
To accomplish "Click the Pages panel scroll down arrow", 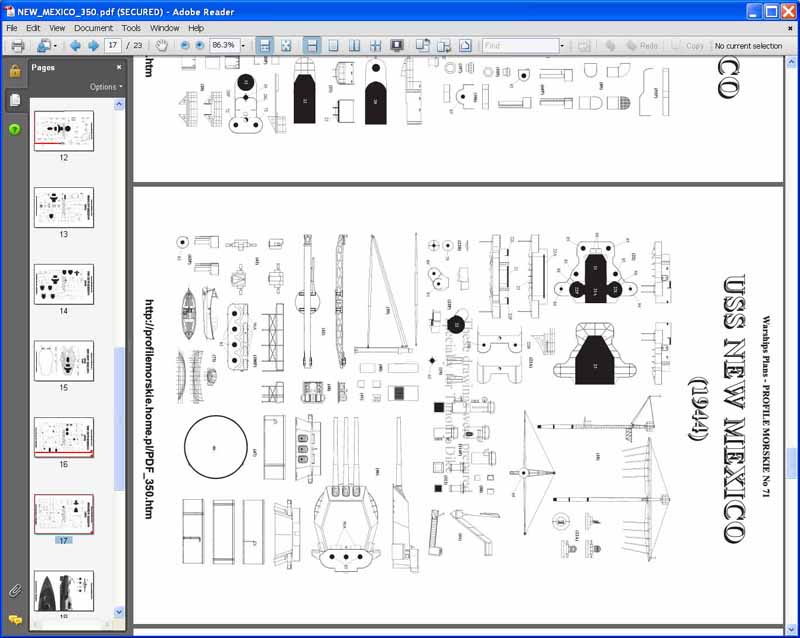I will pos(119,612).
